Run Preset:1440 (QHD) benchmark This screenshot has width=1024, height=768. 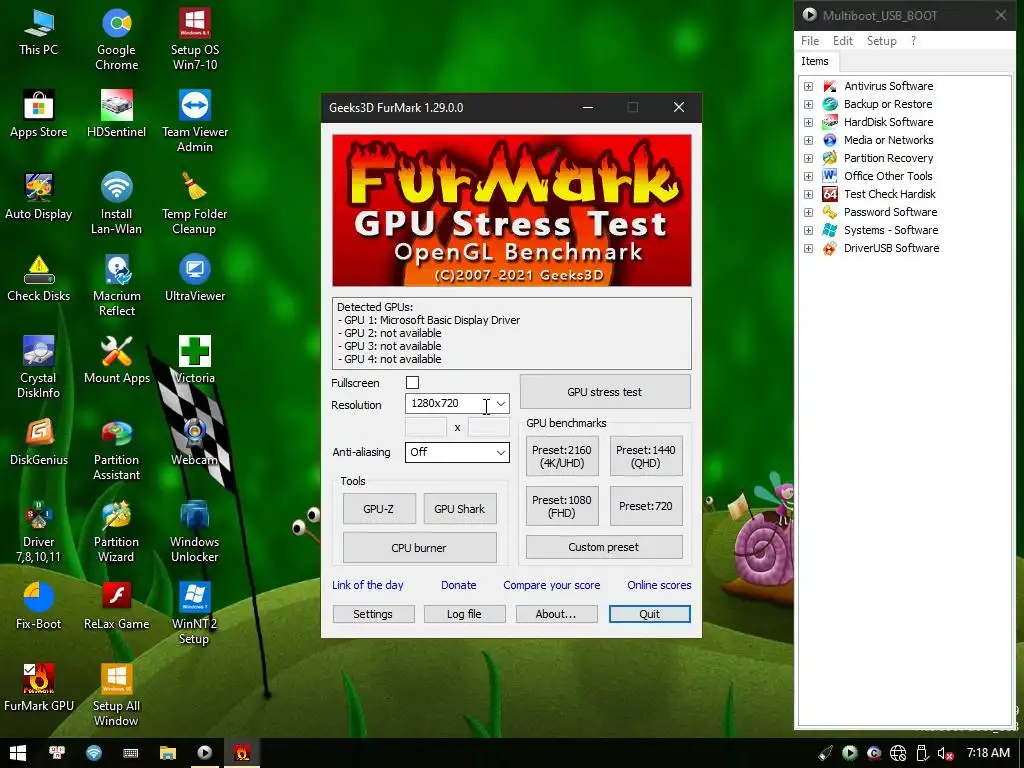pos(645,456)
